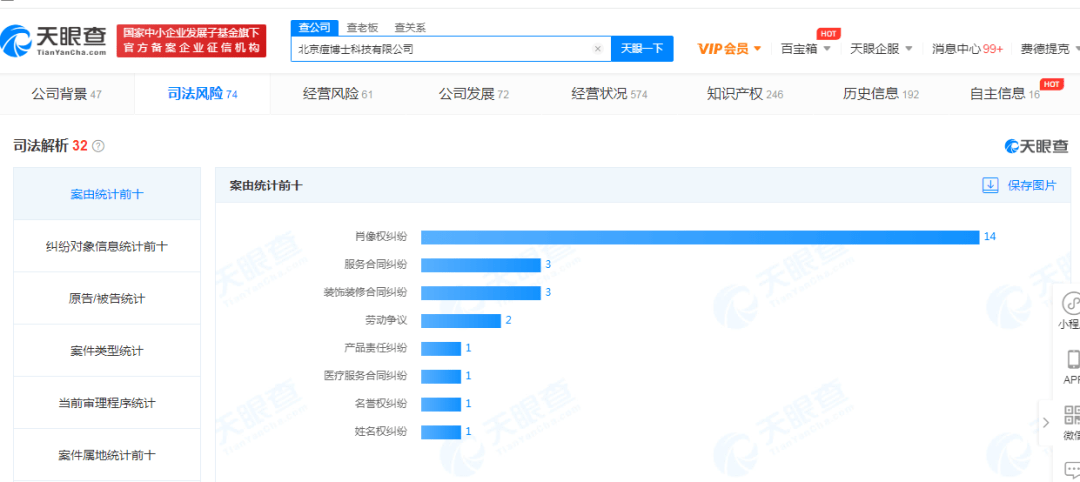
Task: Collapse the right sidebar with the chevron arrow
Action: [x=1046, y=422]
